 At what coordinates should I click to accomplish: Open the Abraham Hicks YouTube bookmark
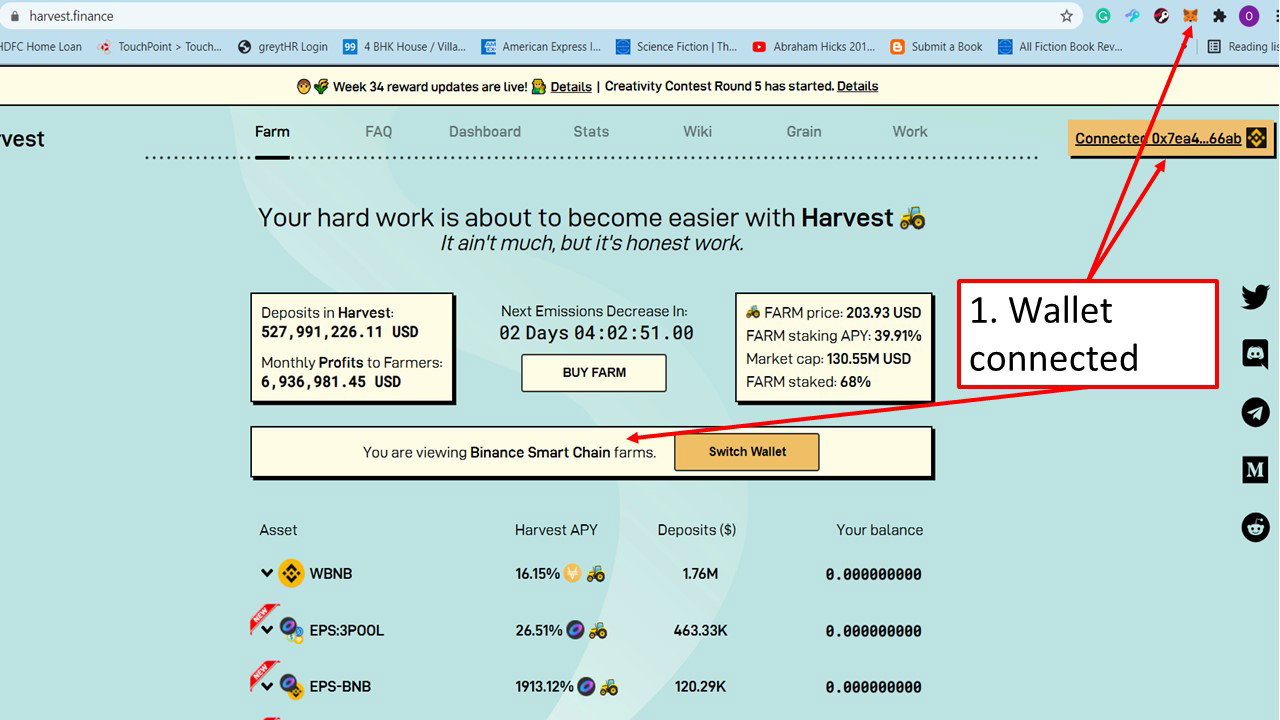[x=813, y=46]
